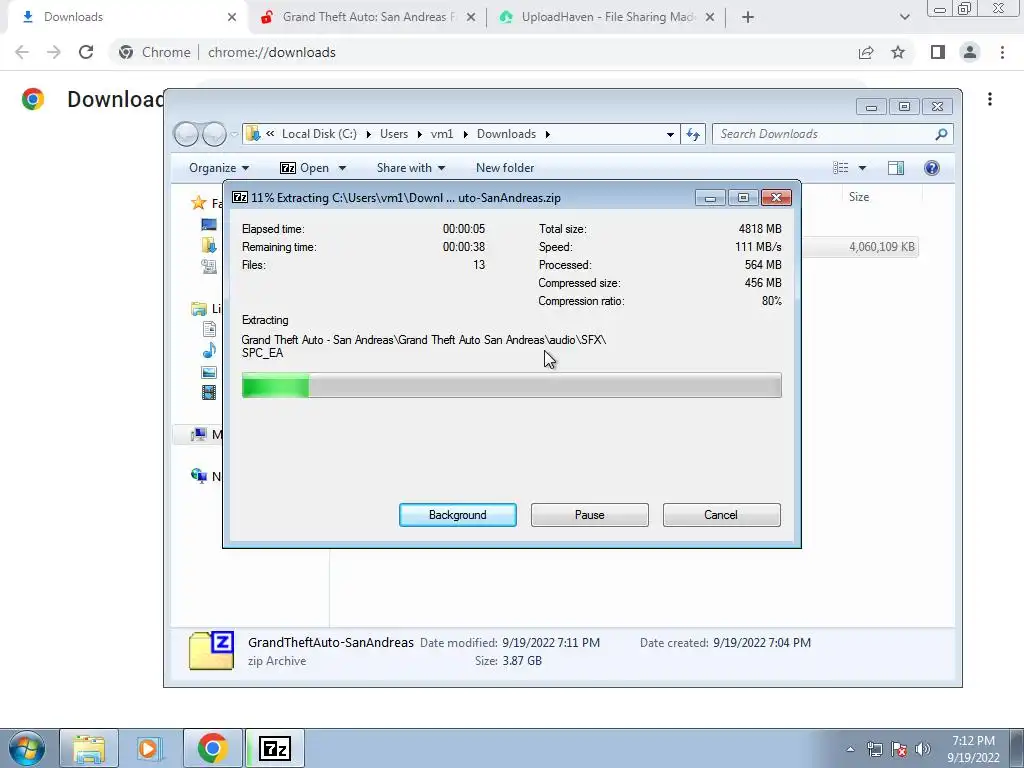Change Explorer view icon
The height and width of the screenshot is (768, 1024).
(x=840, y=168)
